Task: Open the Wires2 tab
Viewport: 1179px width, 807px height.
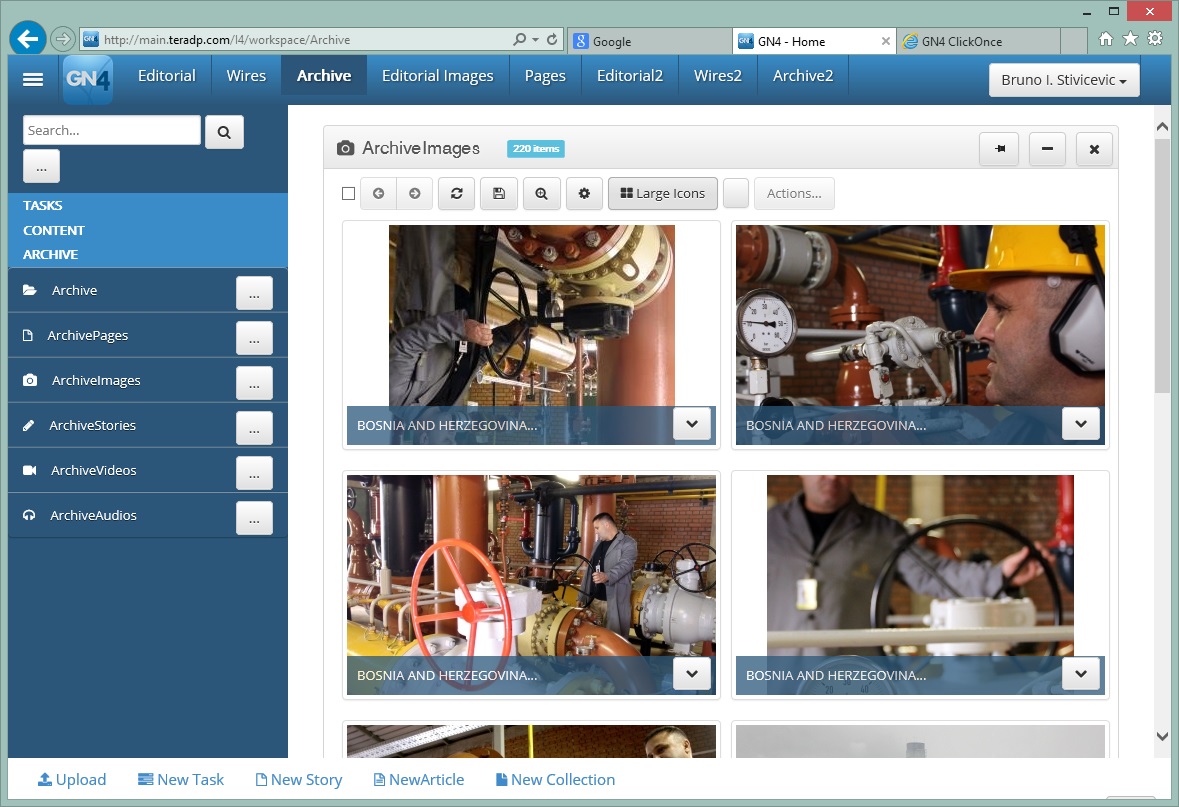Action: pyautogui.click(x=717, y=75)
